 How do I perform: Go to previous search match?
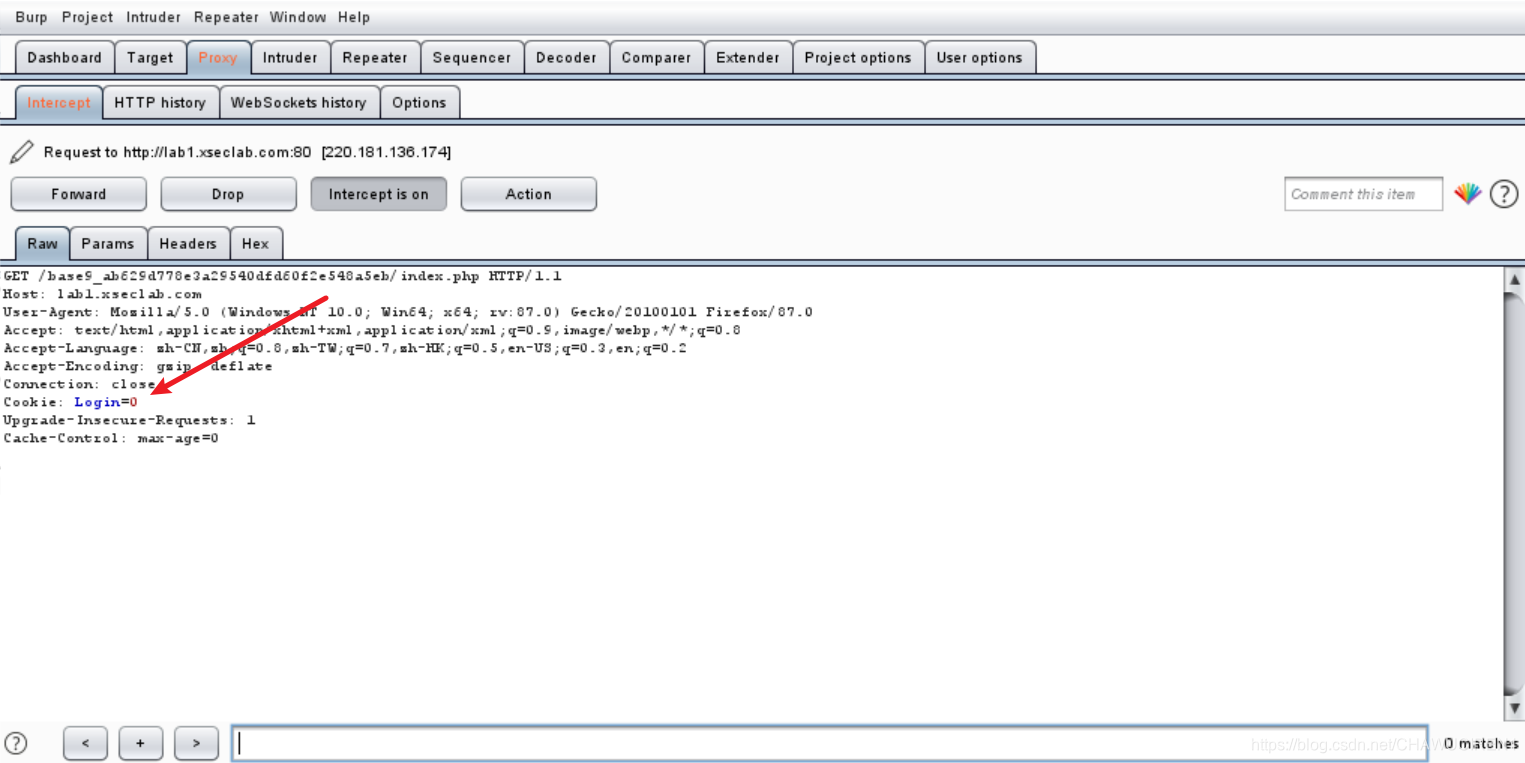tap(85, 743)
